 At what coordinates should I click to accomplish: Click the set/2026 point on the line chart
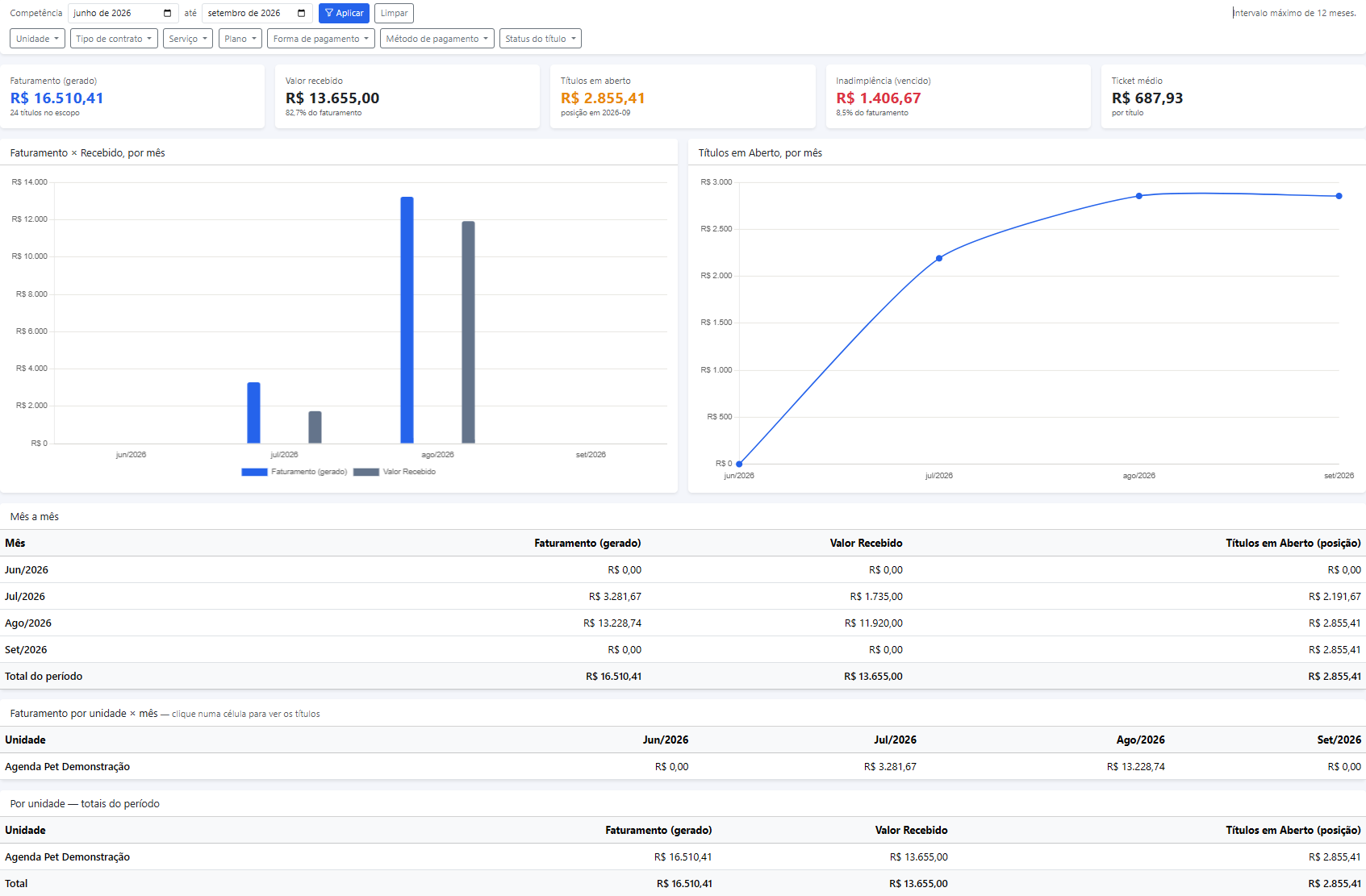tap(1339, 196)
